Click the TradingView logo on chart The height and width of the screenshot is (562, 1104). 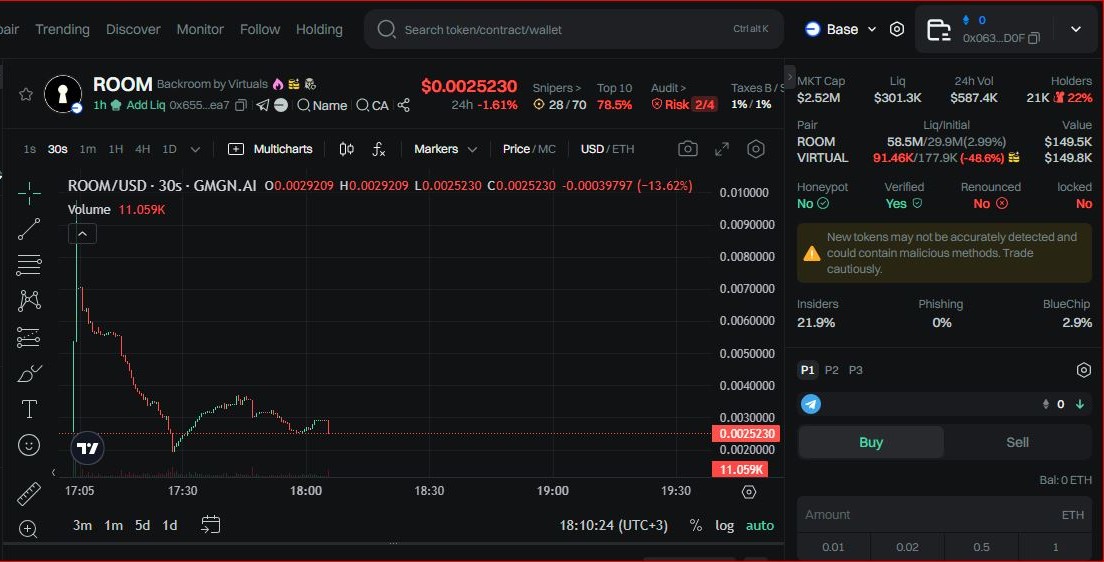tap(87, 448)
